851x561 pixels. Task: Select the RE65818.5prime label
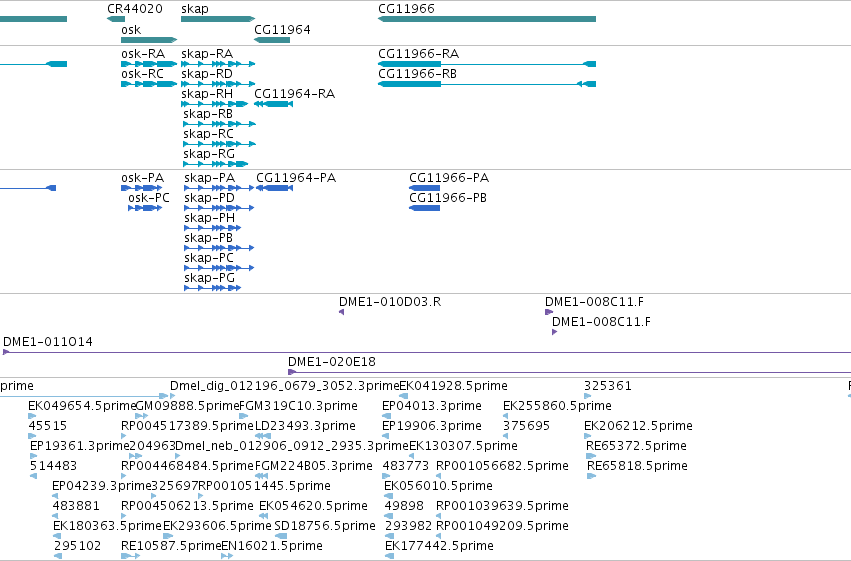638,467
